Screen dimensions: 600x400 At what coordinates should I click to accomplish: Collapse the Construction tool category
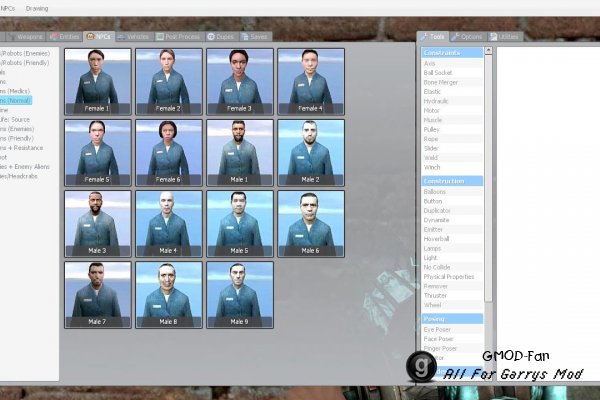pos(452,181)
